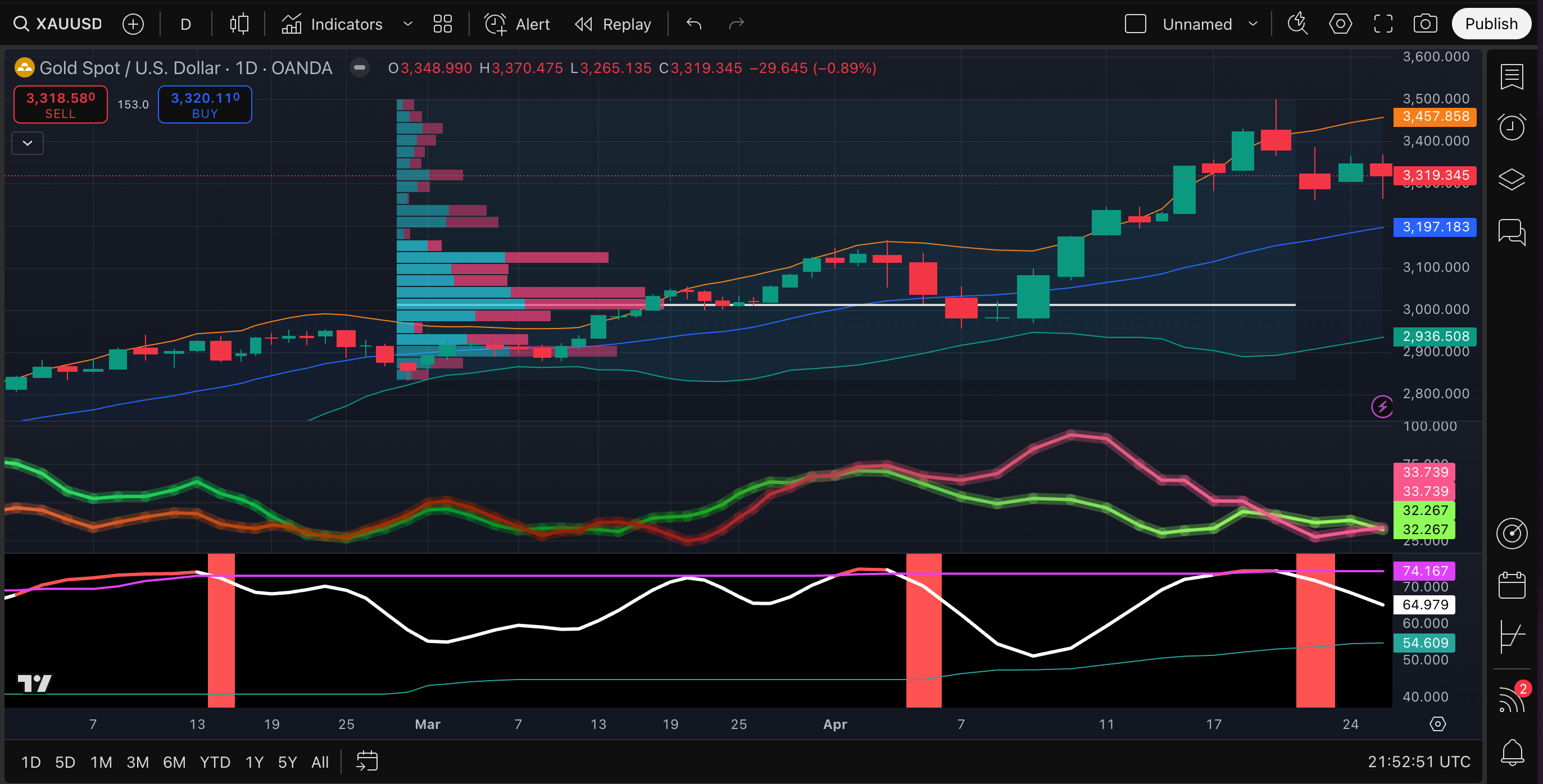Open symbol search for XAUUSD
Screen dimensions: 1543x784
(58, 24)
